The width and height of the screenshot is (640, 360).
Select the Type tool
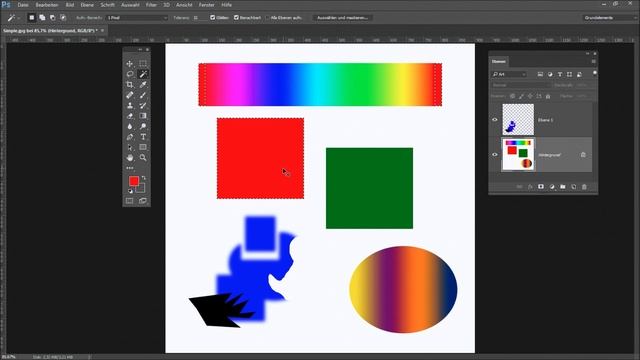point(143,137)
